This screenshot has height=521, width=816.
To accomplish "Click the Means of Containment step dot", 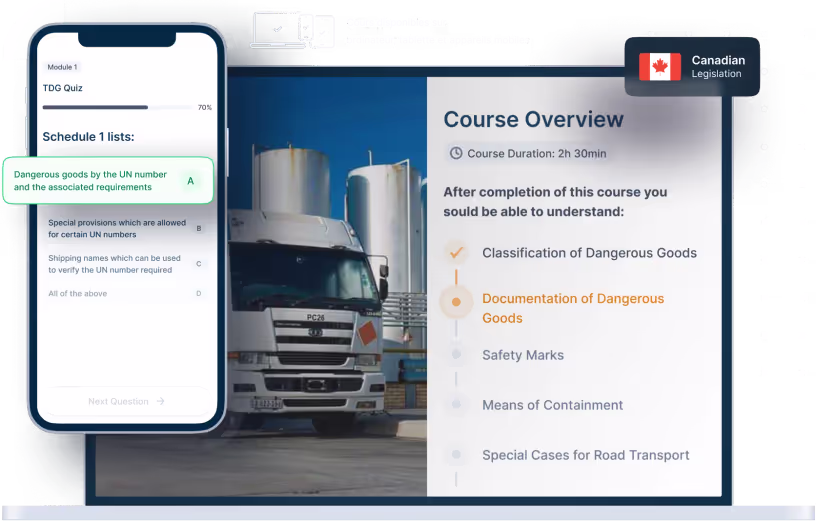I will tap(456, 404).
